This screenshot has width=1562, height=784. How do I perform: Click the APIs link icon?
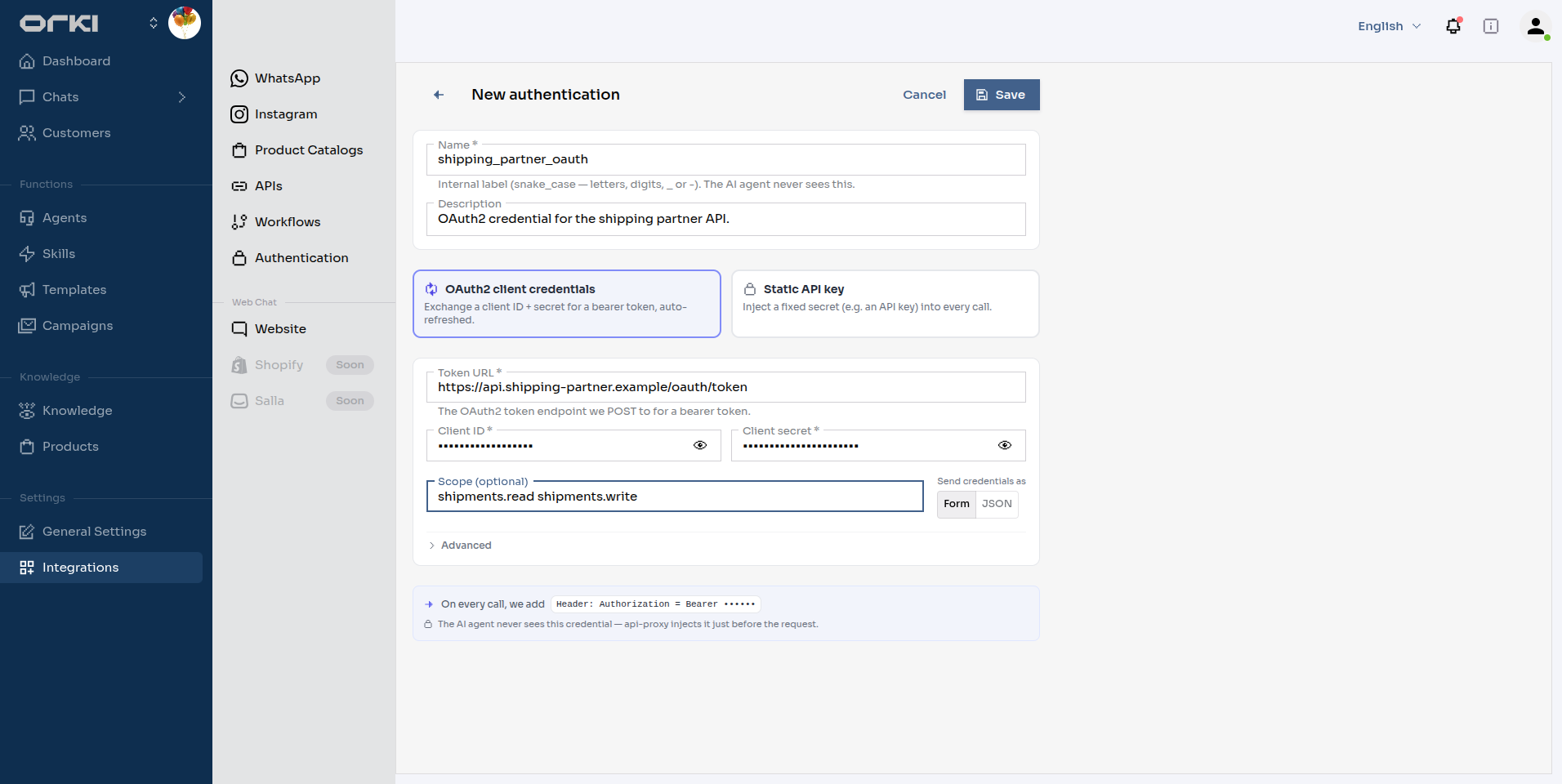click(239, 186)
